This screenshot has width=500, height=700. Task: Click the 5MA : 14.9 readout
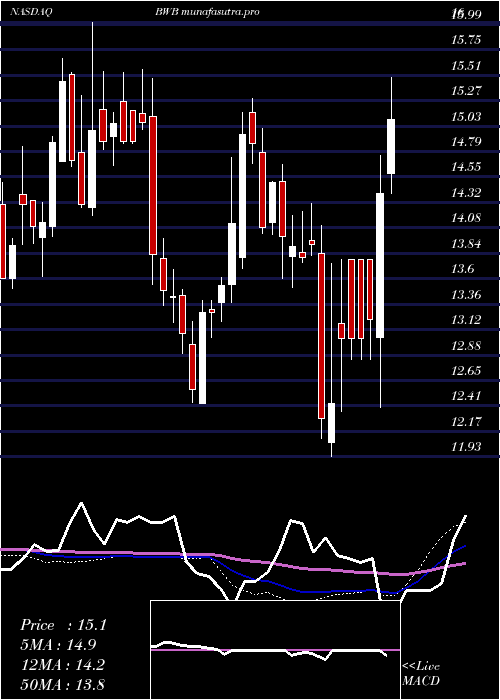(x=58, y=645)
